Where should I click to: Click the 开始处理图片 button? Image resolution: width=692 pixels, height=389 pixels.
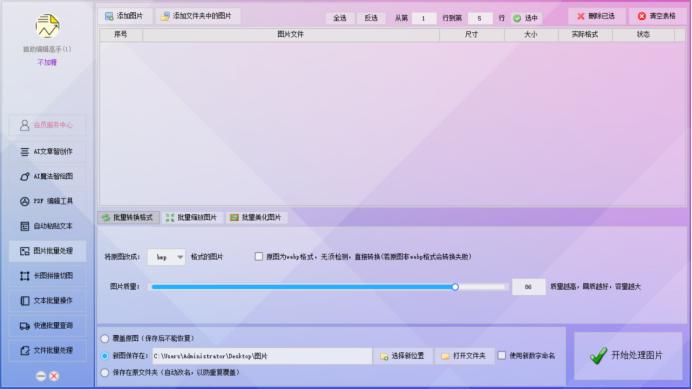coord(628,356)
